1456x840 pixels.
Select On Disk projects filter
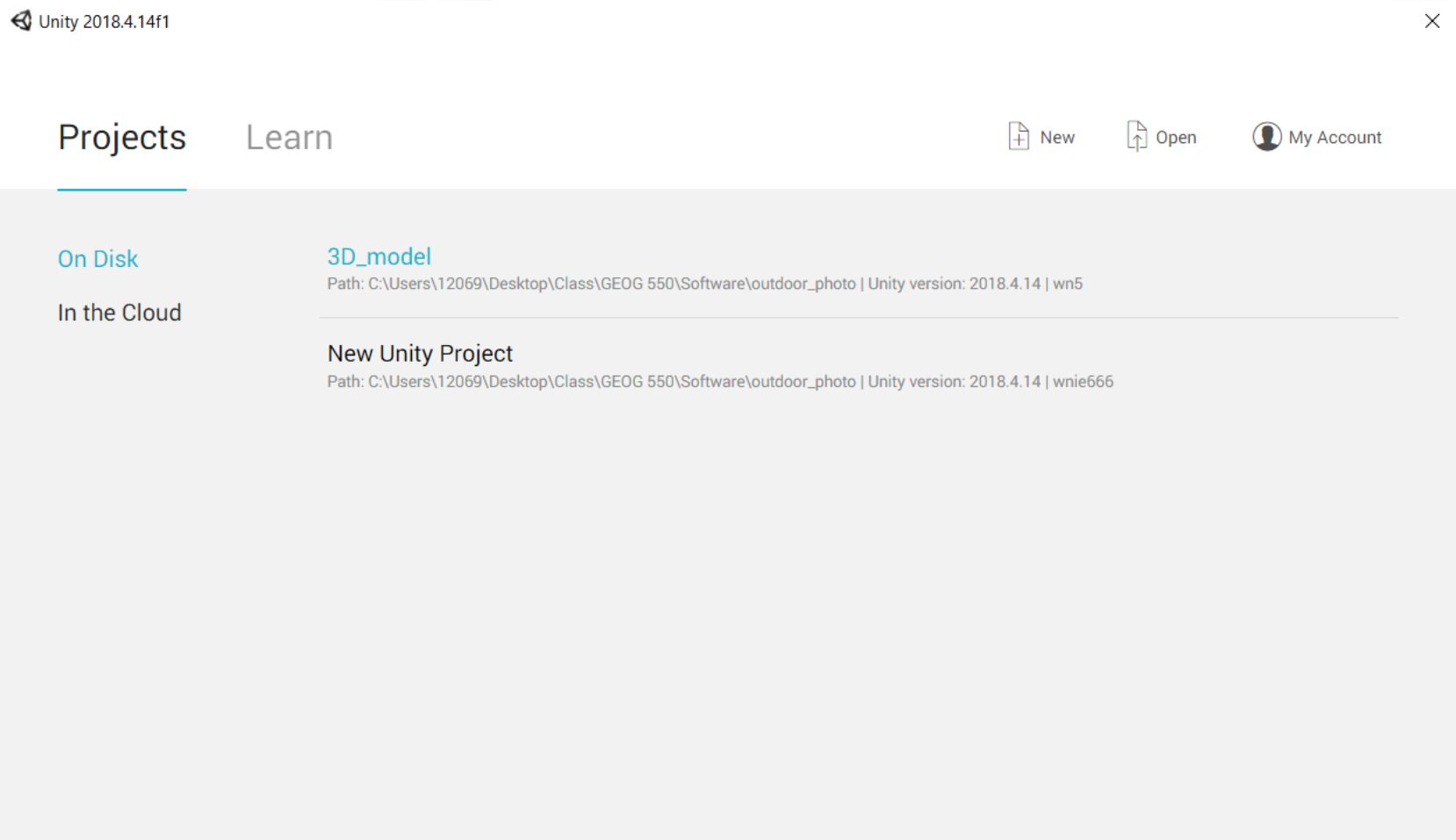[97, 259]
